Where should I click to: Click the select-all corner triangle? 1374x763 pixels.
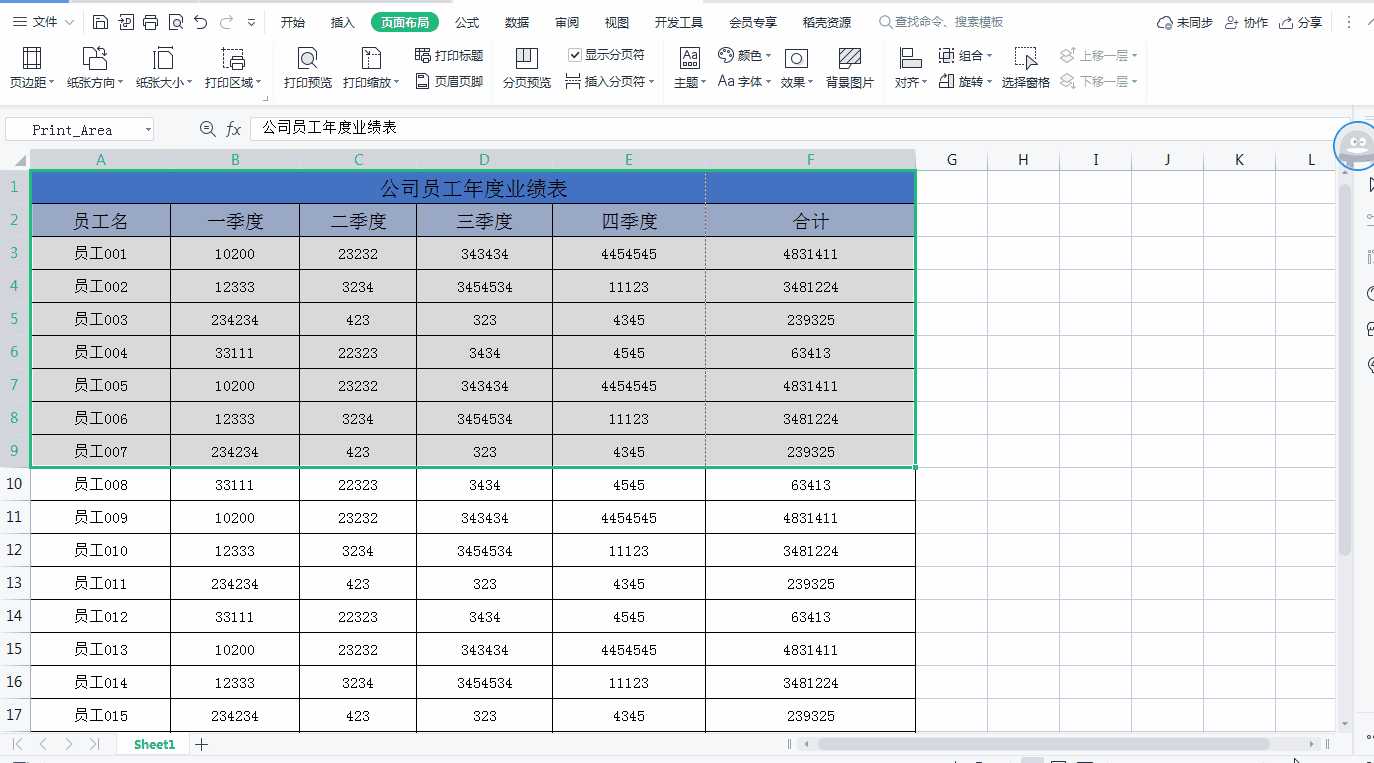coord(20,161)
